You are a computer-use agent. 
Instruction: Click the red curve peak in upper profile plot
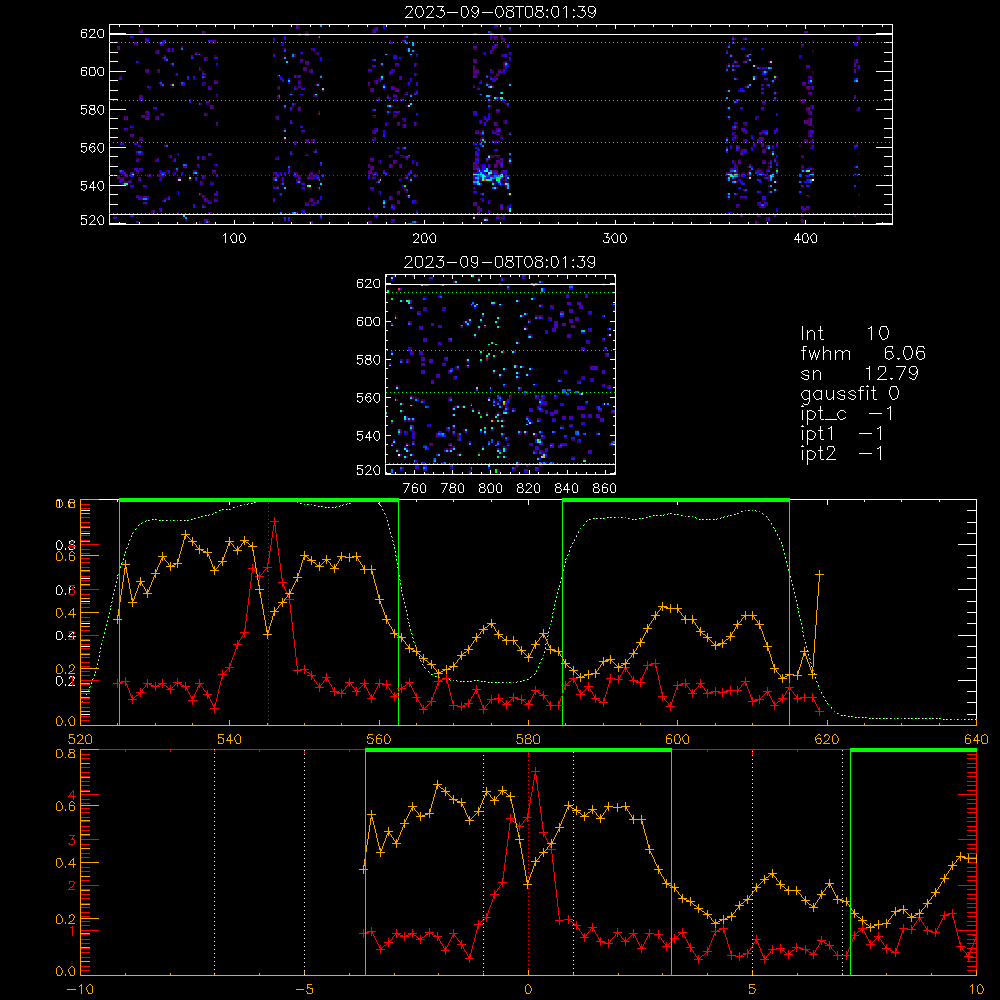point(275,521)
